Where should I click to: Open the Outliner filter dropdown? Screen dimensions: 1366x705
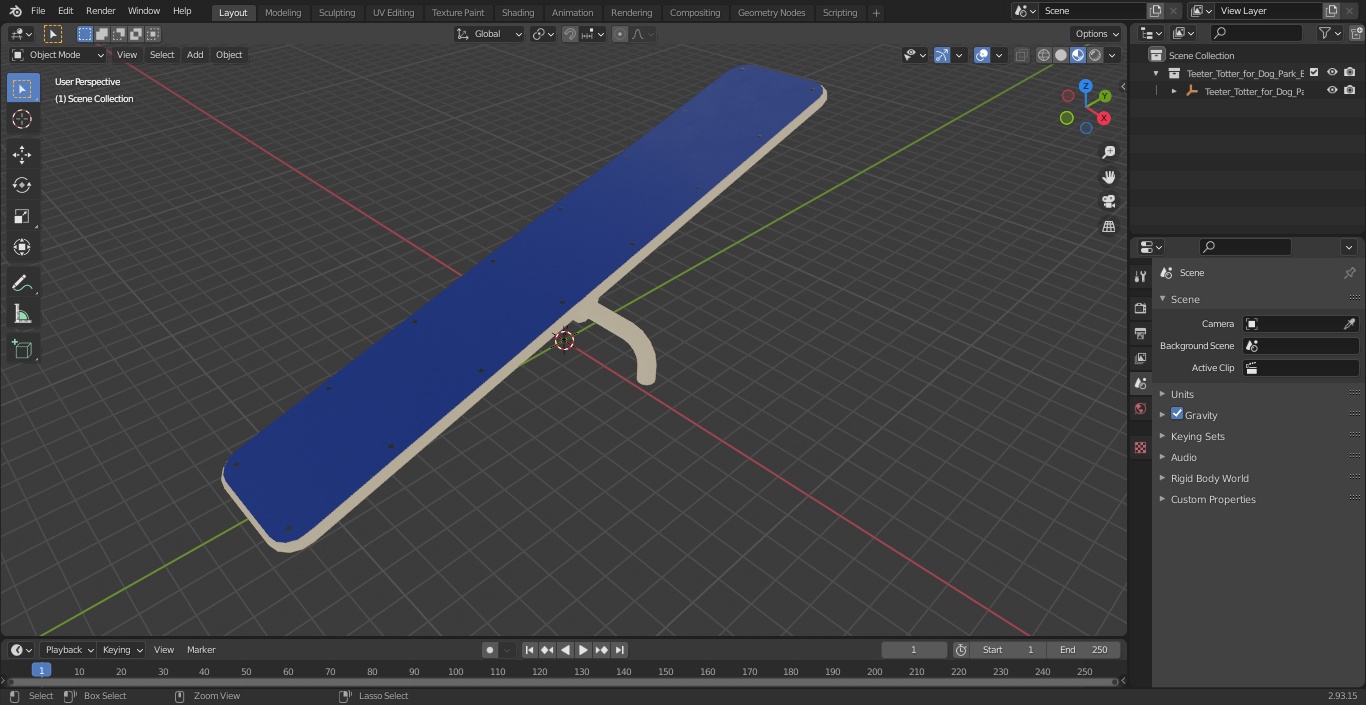tap(1329, 33)
